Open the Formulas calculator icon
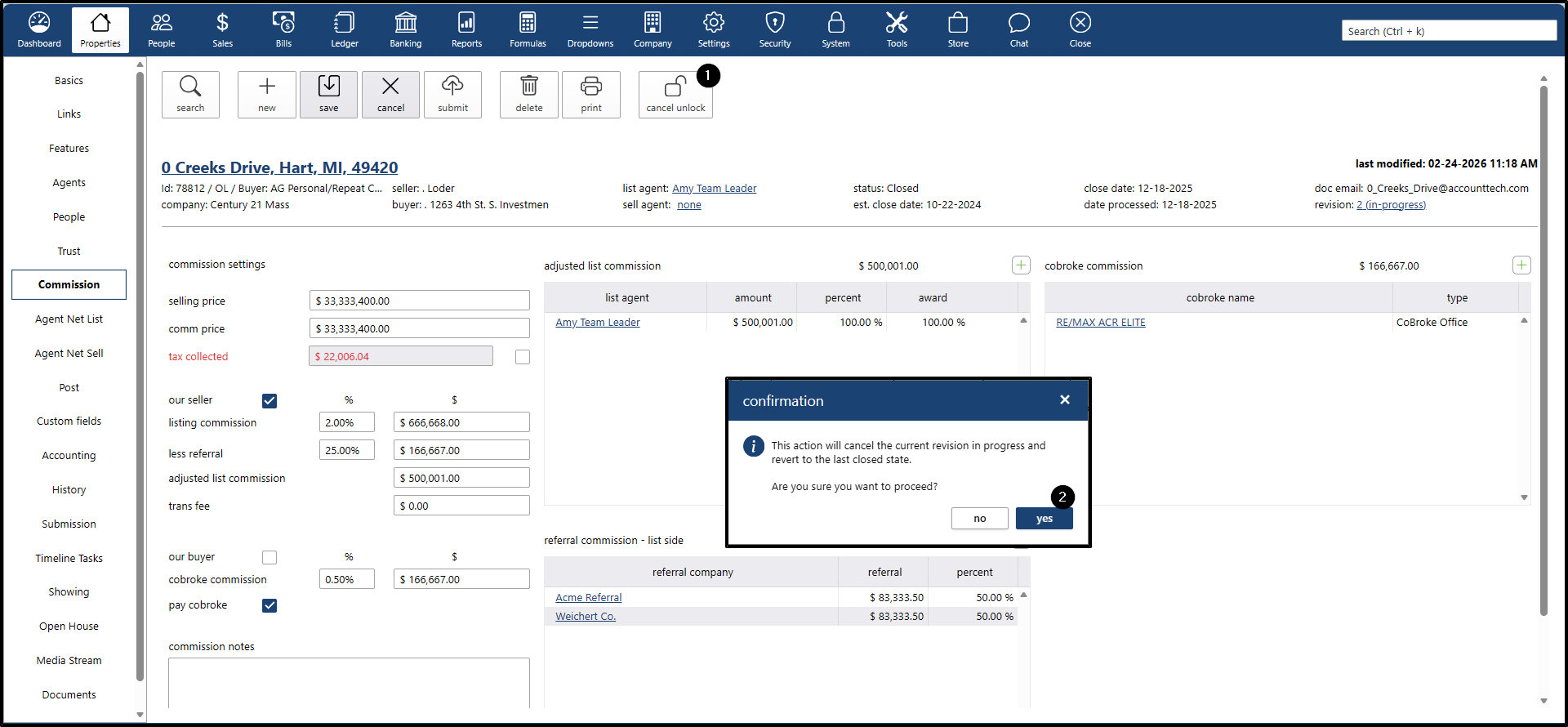 pos(528,23)
